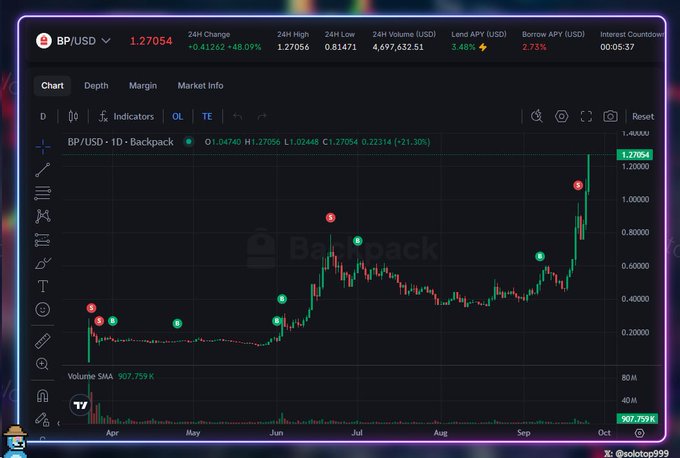Open the Fibonacci retracement lines tool
Image resolution: width=680 pixels, height=458 pixels.
click(x=42, y=193)
